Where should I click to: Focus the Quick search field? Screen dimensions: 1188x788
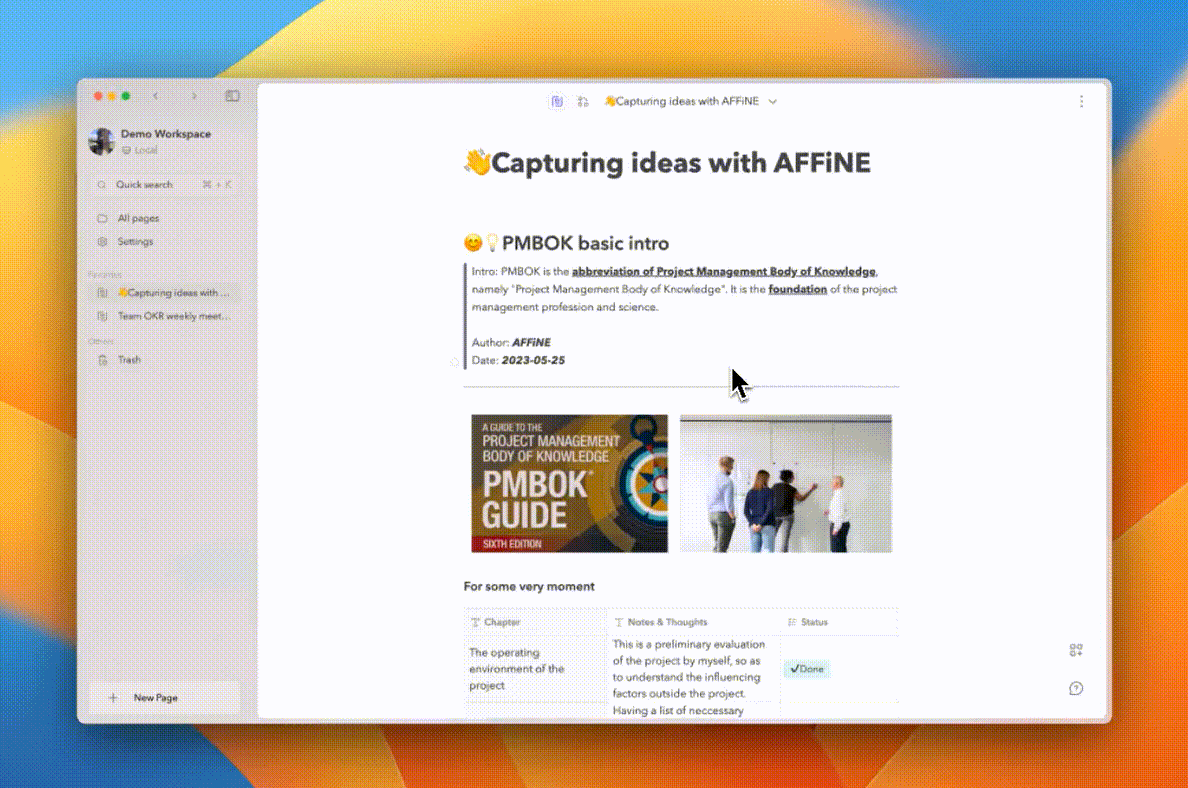tap(164, 185)
